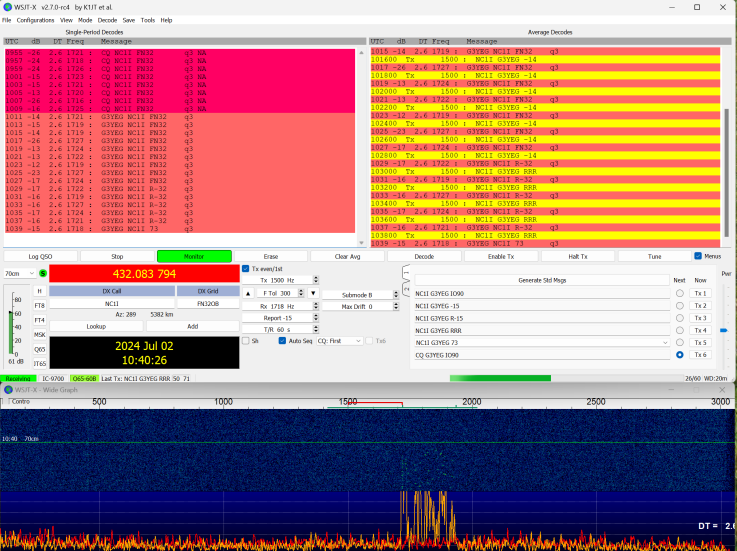The height and width of the screenshot is (551, 737).
Task: Click the Pwr slider handle
Action: (724, 331)
